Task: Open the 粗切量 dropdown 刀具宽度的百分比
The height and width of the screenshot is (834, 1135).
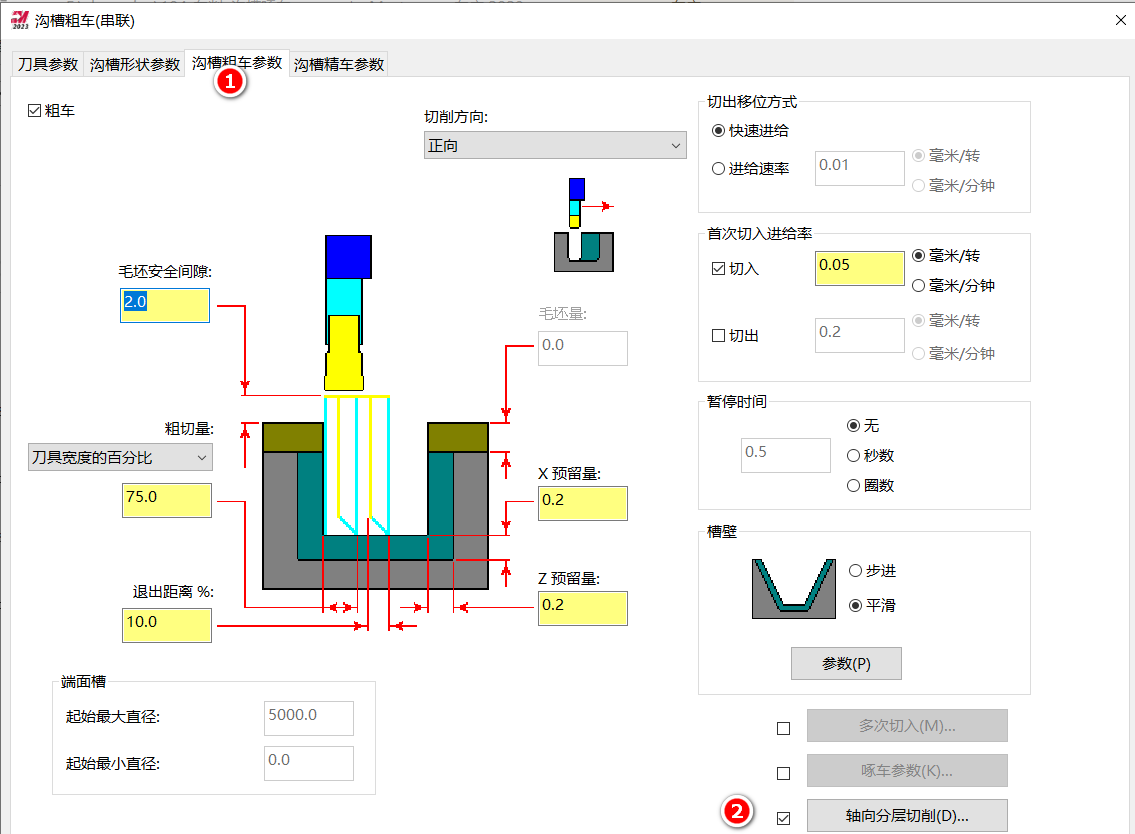Action: (120, 458)
